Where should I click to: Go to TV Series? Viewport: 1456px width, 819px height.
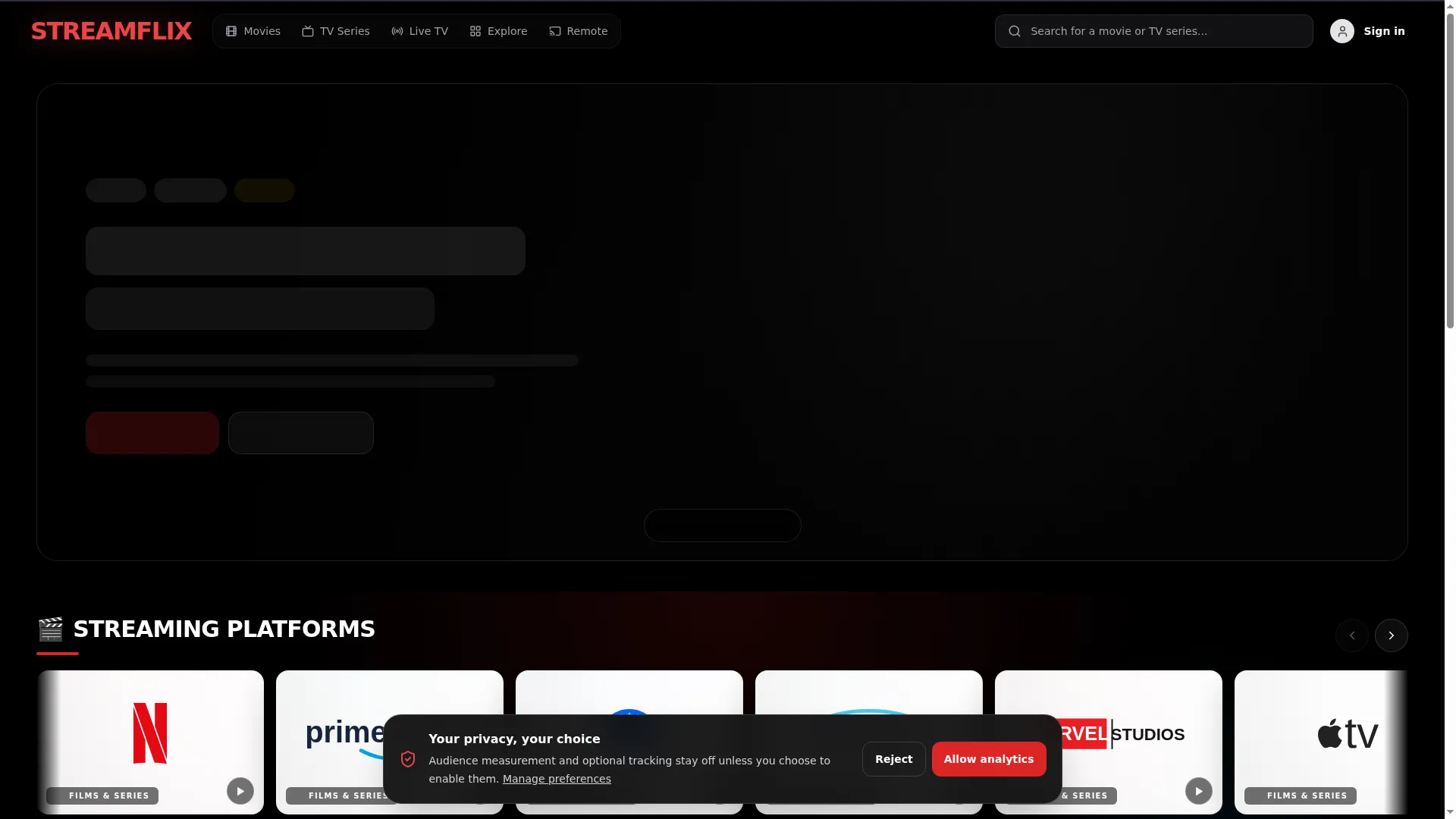[336, 31]
